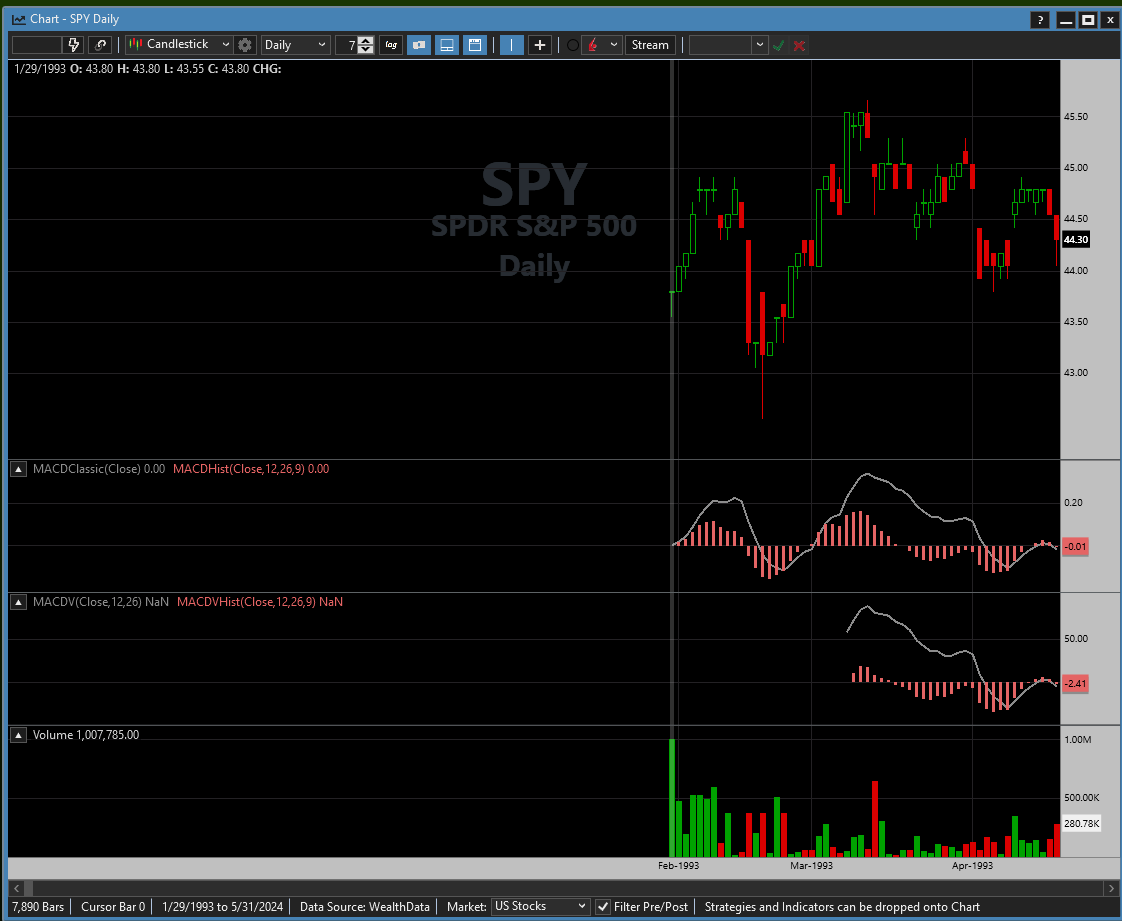The image size is (1122, 921).
Task: Click the 280.78K volume value tag
Action: (x=1081, y=824)
